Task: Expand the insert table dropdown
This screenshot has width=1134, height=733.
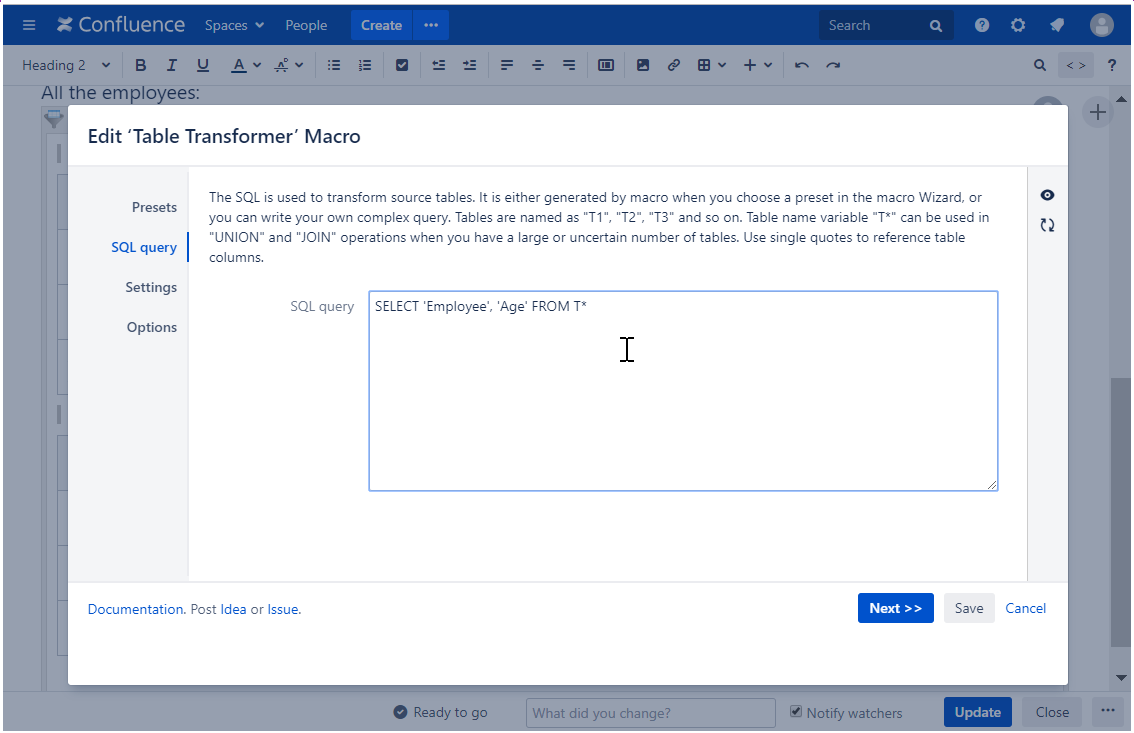Action: point(712,65)
